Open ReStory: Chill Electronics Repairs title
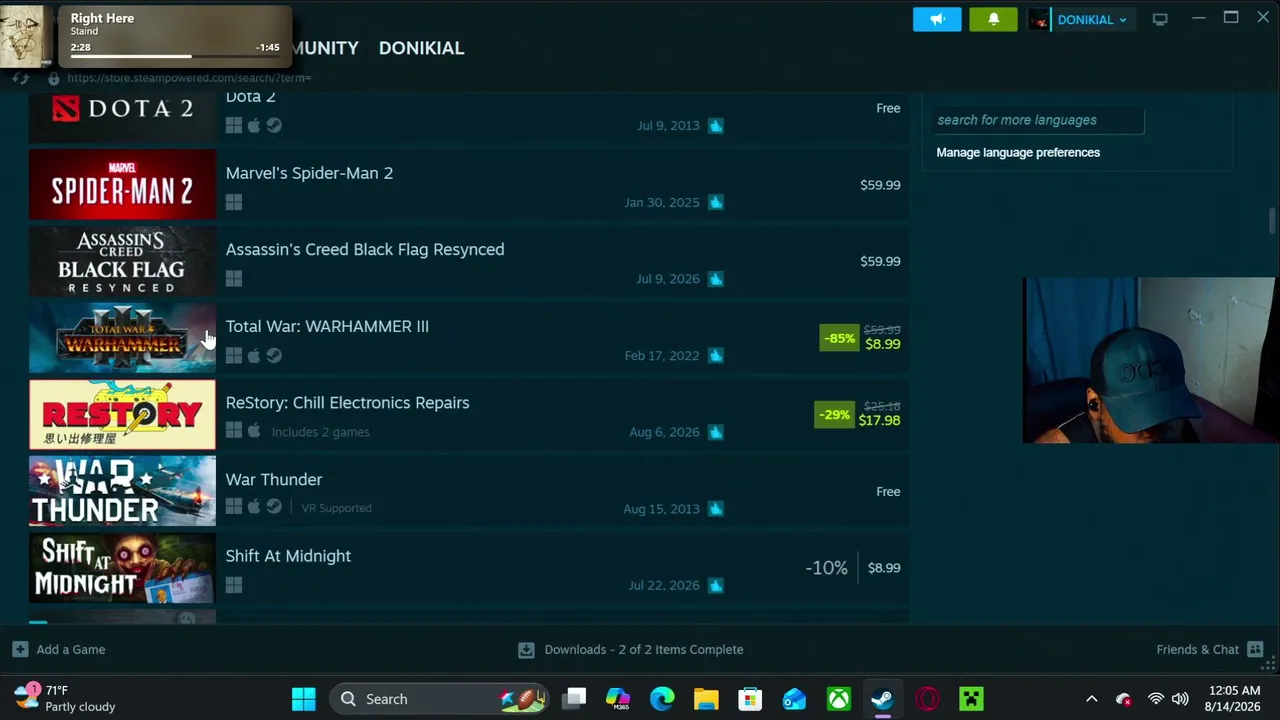Image resolution: width=1280 pixels, height=720 pixels. point(347,402)
